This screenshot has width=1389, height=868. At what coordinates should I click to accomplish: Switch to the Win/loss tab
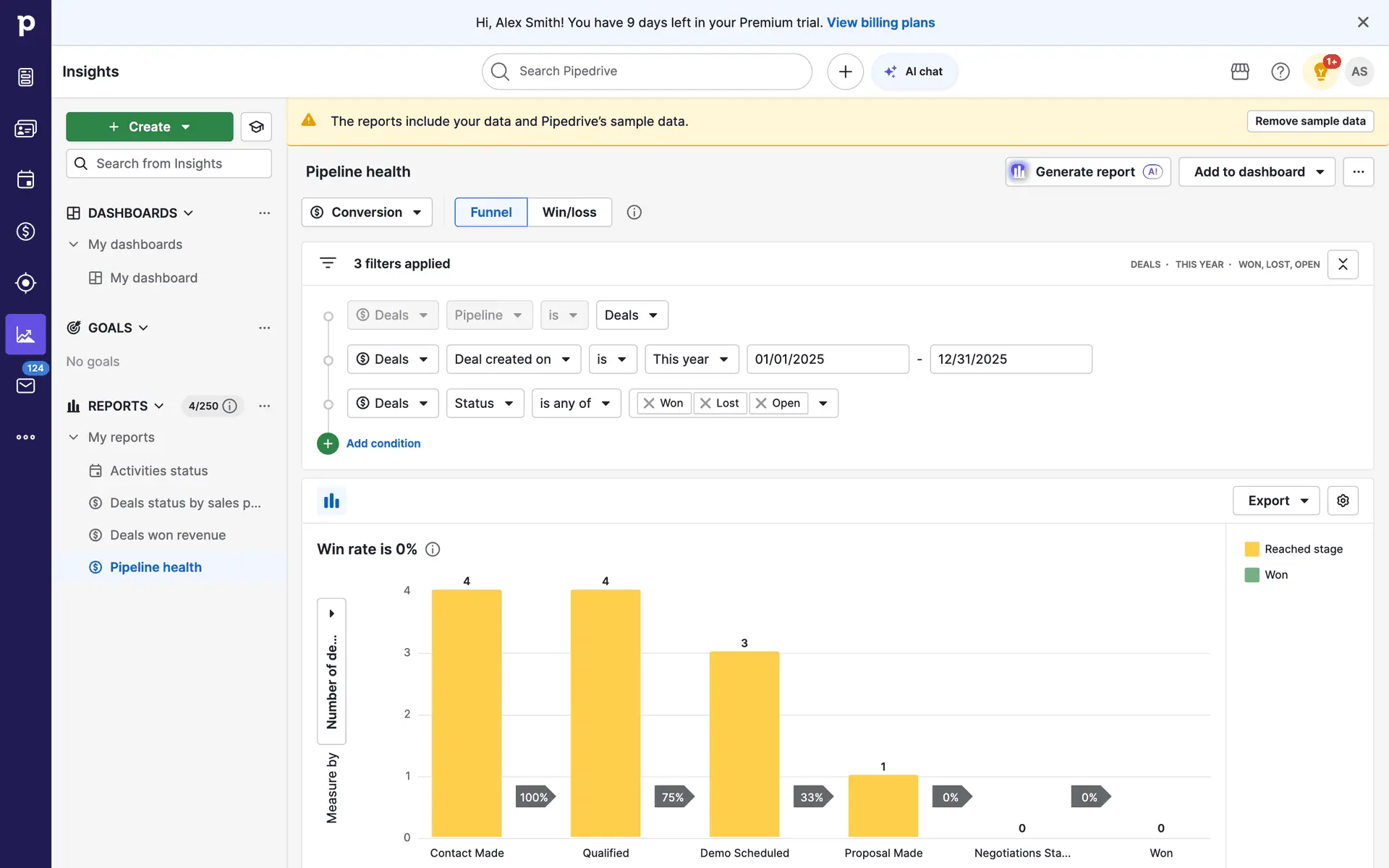pos(569,212)
